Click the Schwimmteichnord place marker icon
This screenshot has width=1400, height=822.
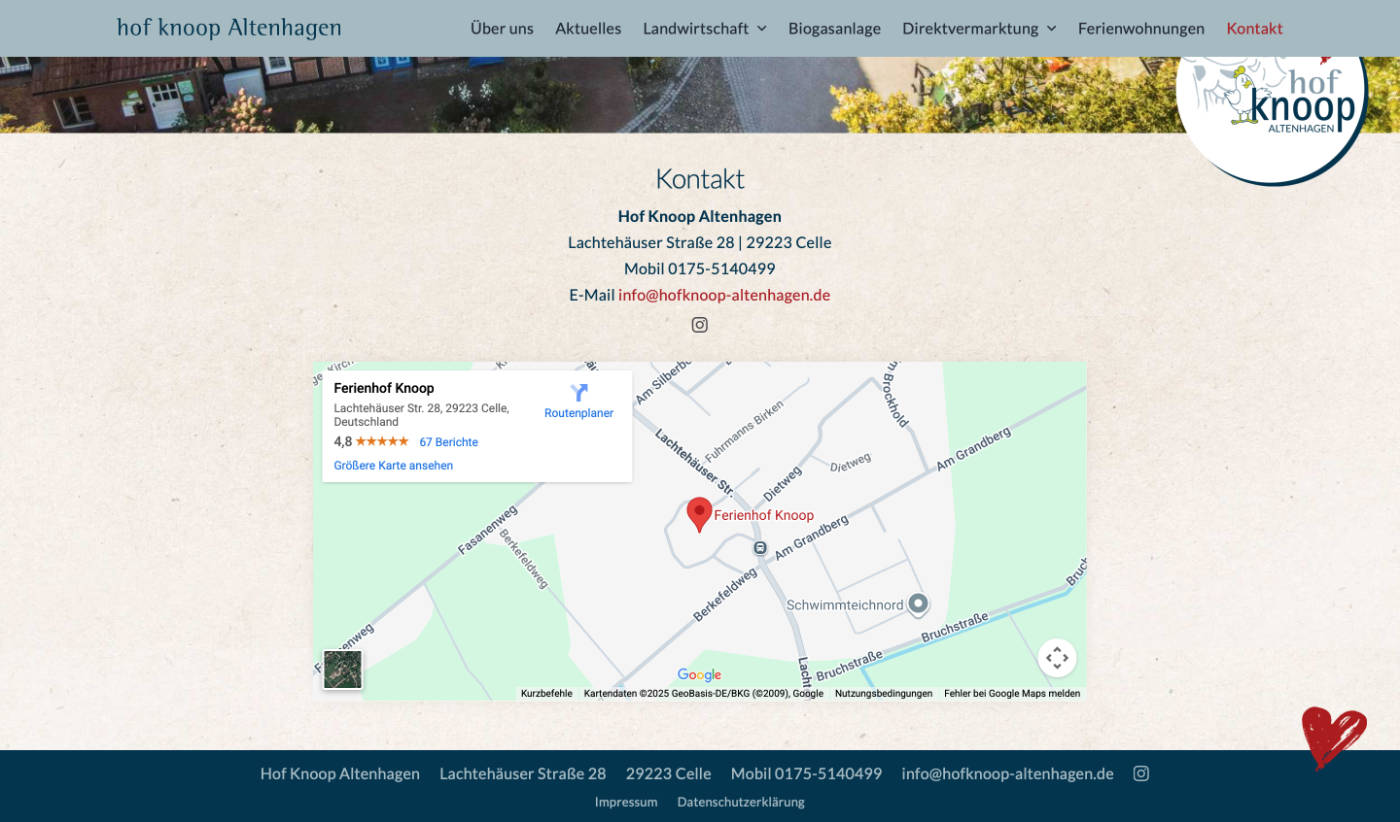coord(918,604)
